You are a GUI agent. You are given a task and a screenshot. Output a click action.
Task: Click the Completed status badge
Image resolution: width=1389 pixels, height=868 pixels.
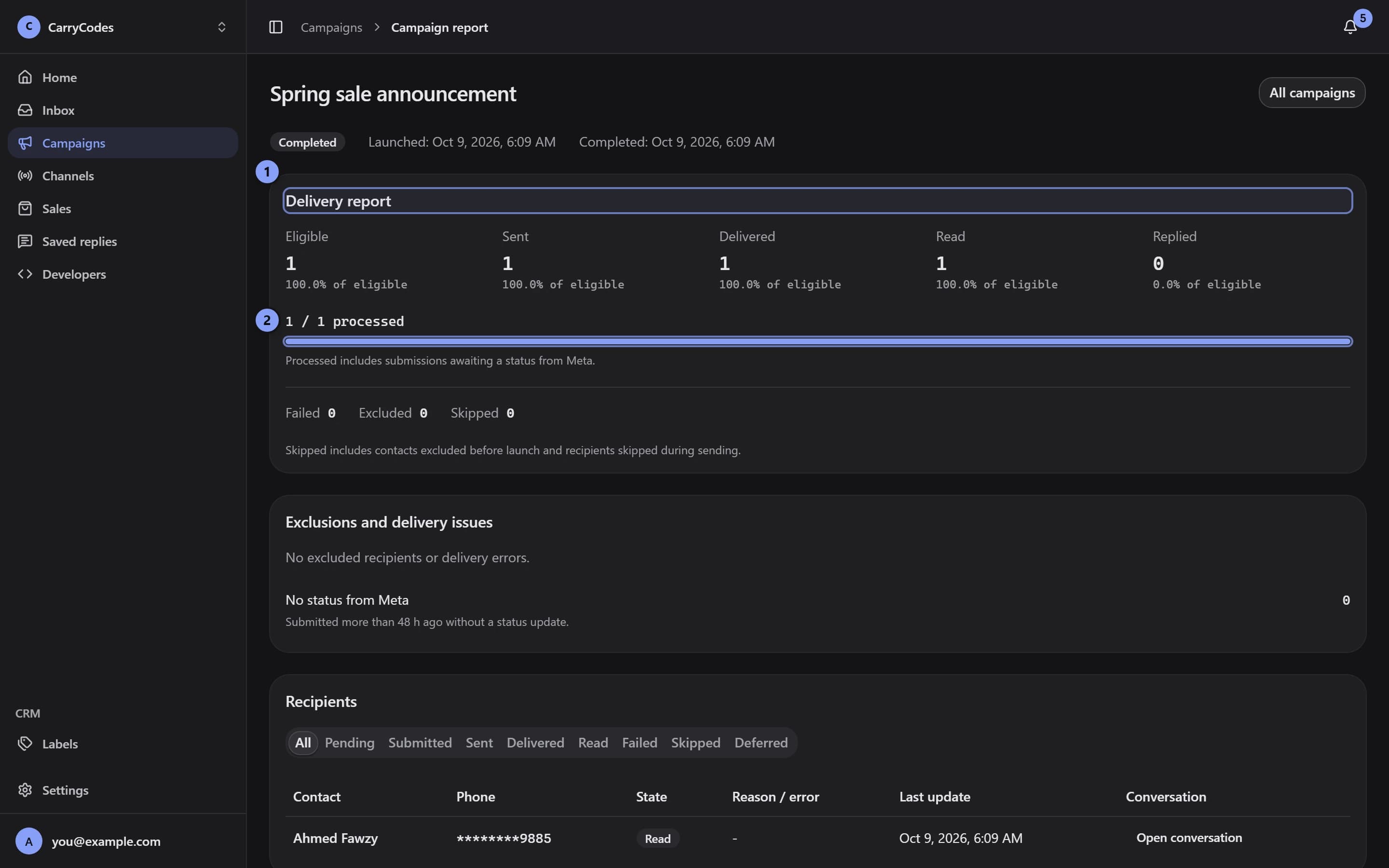[308, 142]
